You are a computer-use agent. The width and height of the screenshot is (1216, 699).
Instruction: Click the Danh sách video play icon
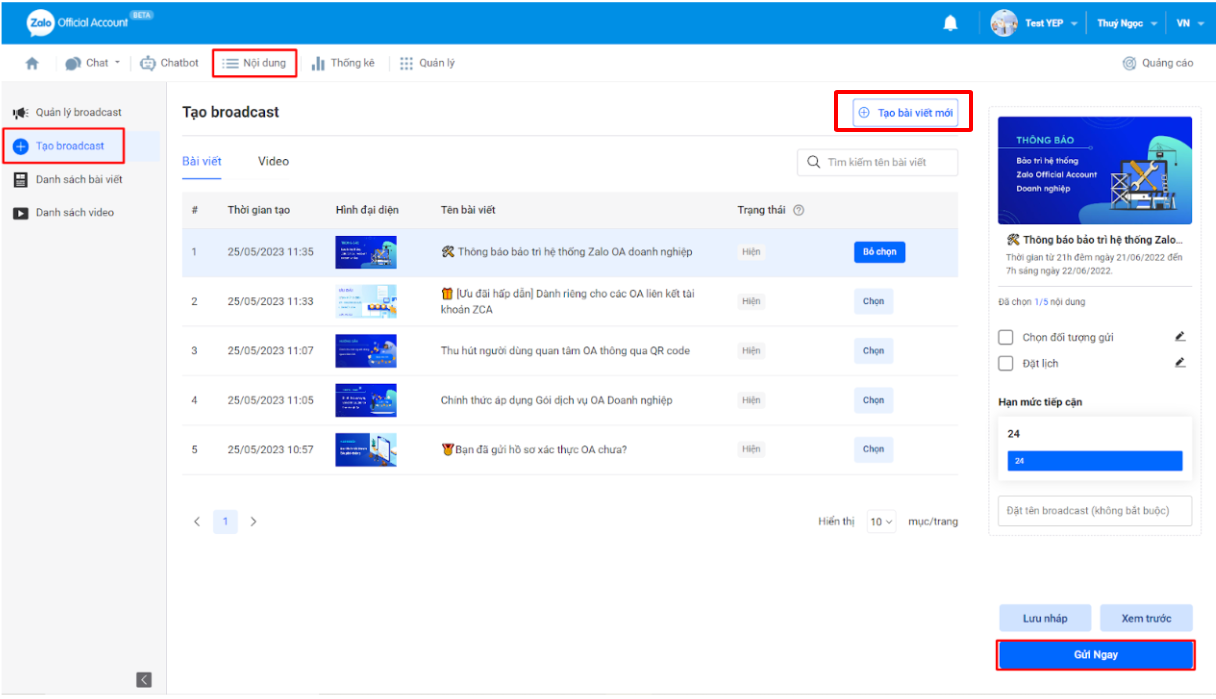(x=20, y=213)
